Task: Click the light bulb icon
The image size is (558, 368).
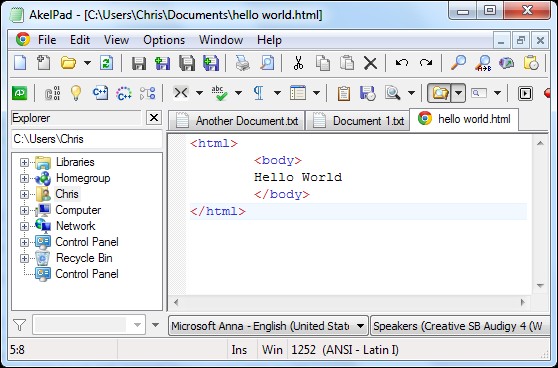Action: [x=76, y=93]
